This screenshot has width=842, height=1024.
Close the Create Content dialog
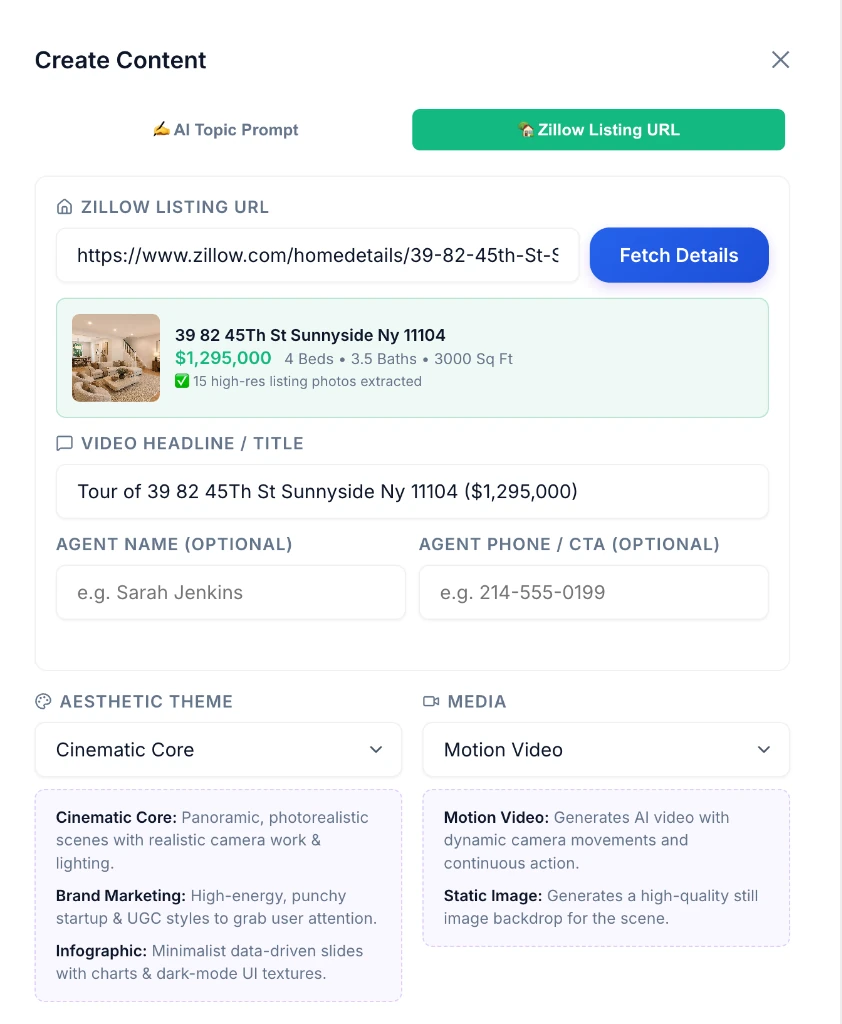780,59
